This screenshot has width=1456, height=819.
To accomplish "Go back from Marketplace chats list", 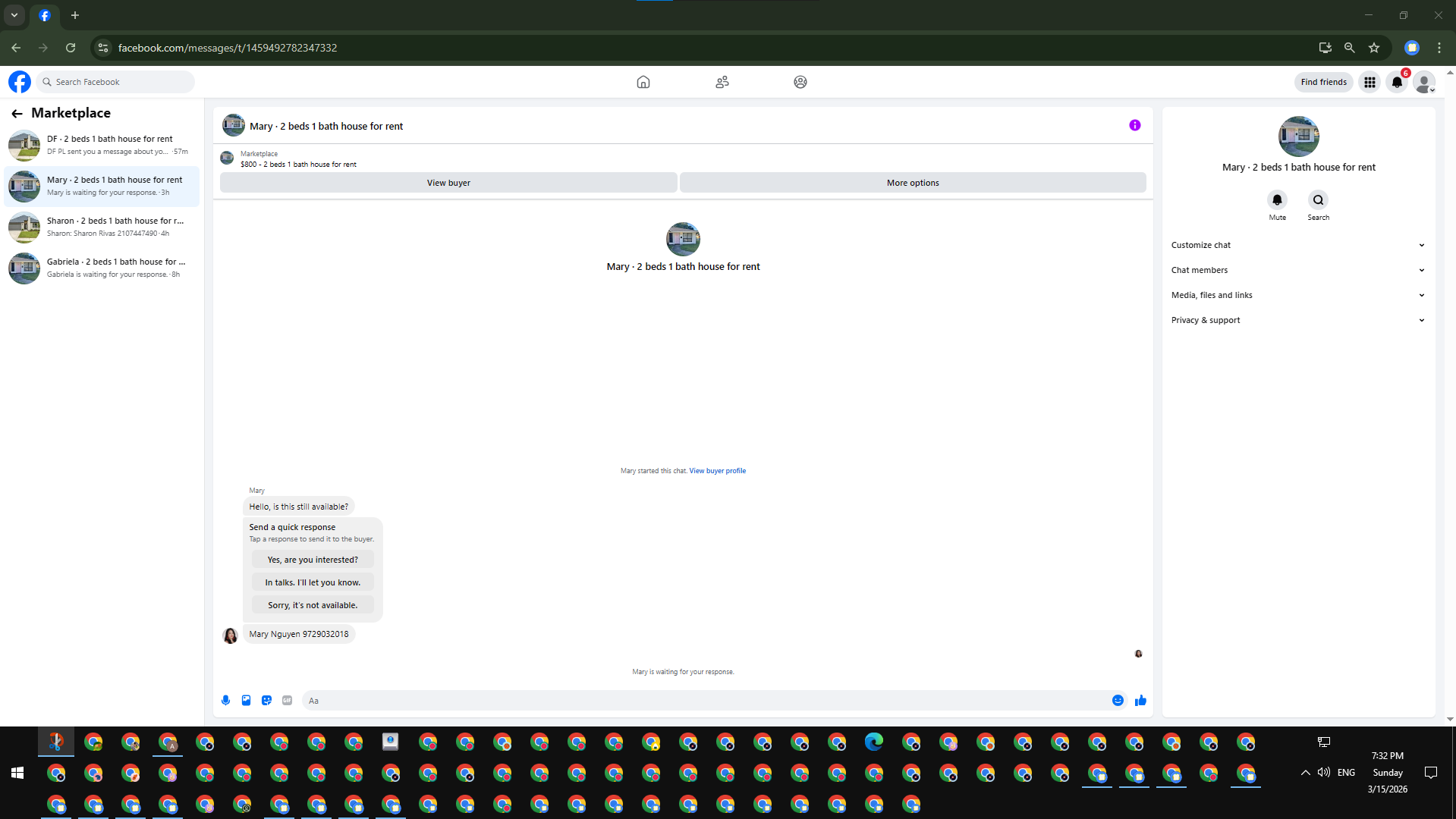I will pos(17,114).
